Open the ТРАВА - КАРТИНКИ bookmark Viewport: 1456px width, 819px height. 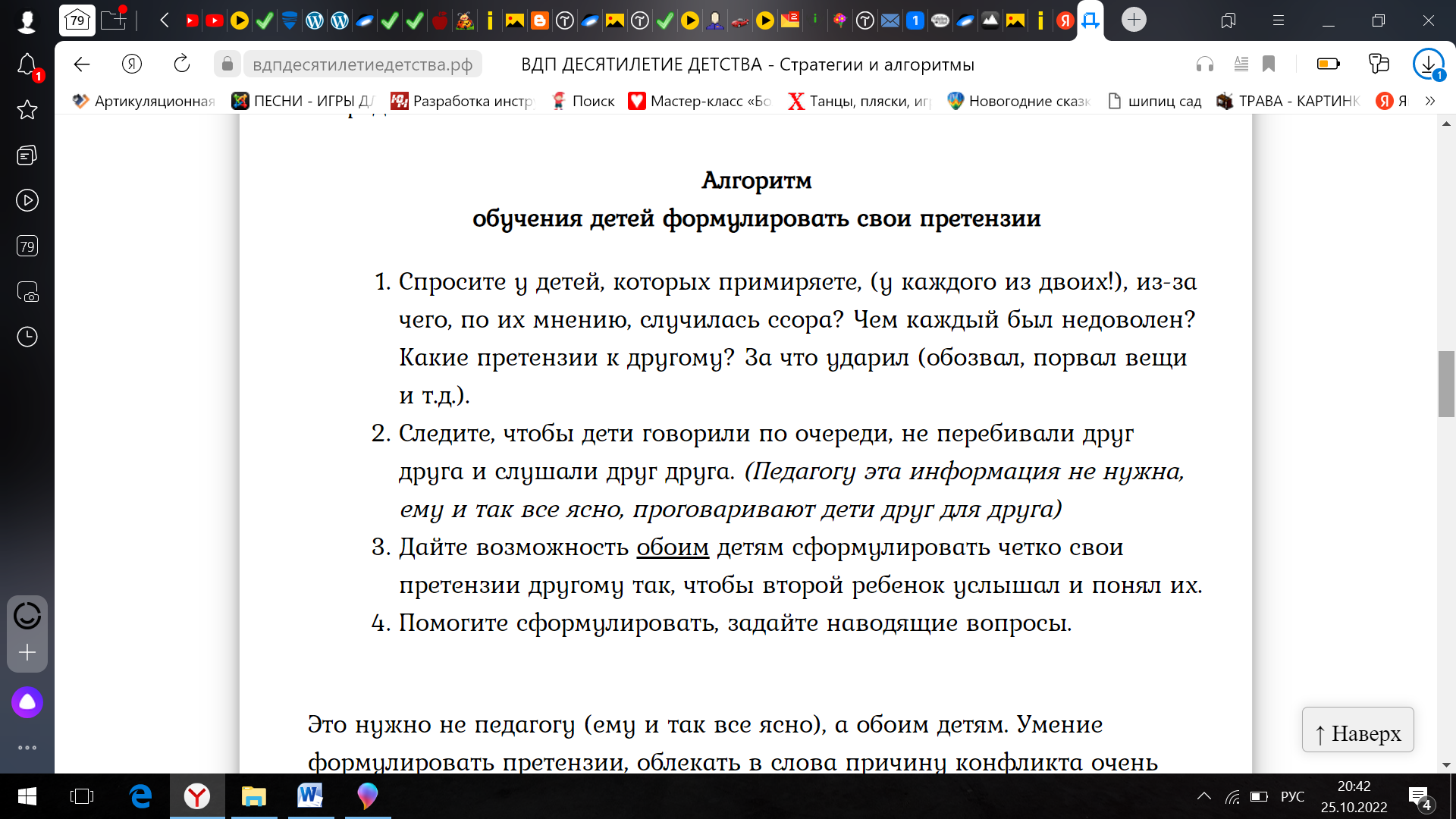1288,101
